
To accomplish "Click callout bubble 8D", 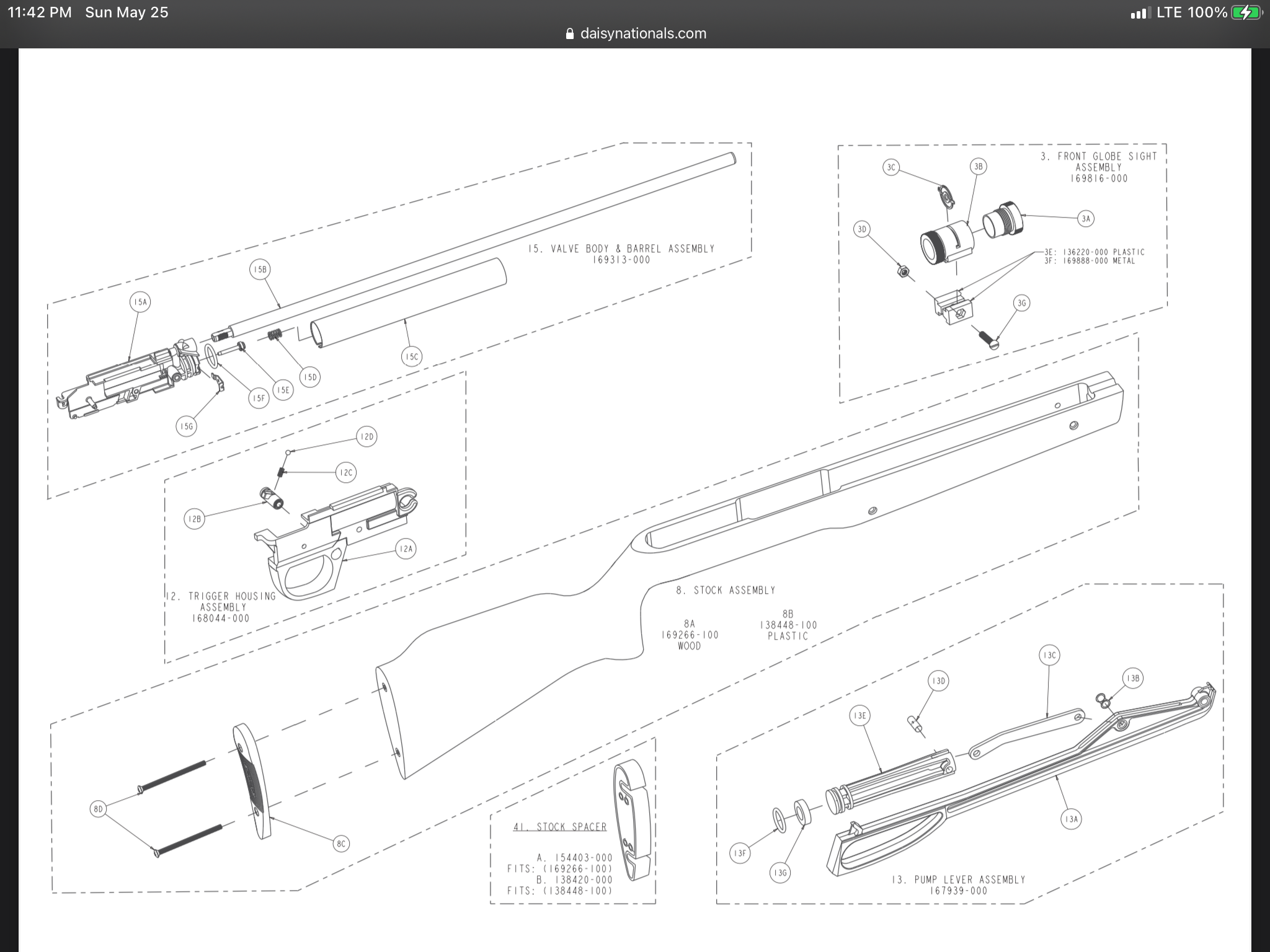I will pyautogui.click(x=98, y=809).
